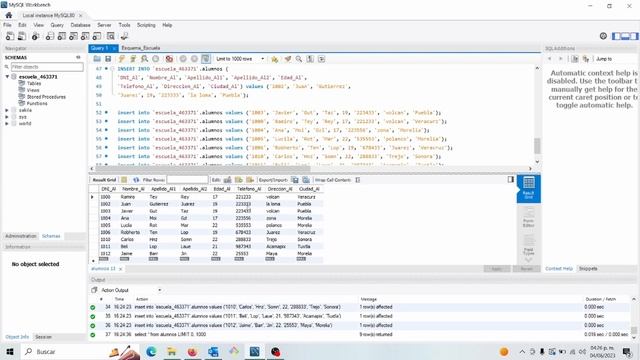Close the Query 1 tab
This screenshot has height=360, width=640.
114,48
